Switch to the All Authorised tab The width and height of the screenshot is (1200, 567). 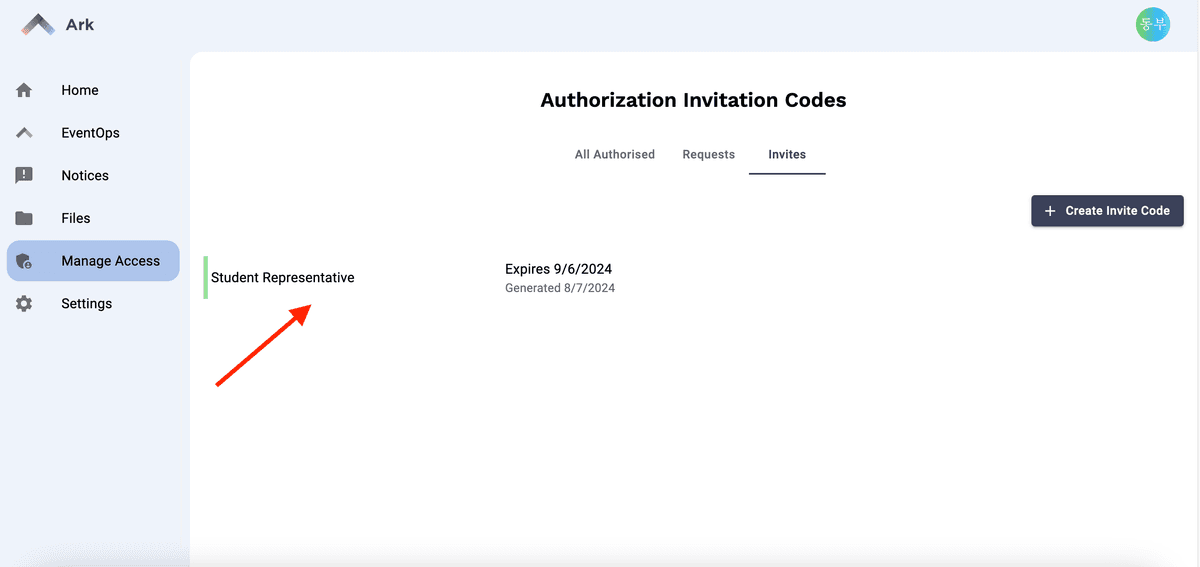[x=614, y=154]
